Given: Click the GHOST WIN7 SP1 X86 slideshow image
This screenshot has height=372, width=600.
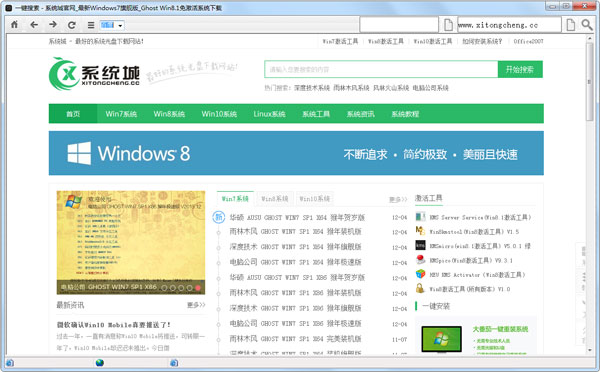Looking at the screenshot, I should coord(131,242).
